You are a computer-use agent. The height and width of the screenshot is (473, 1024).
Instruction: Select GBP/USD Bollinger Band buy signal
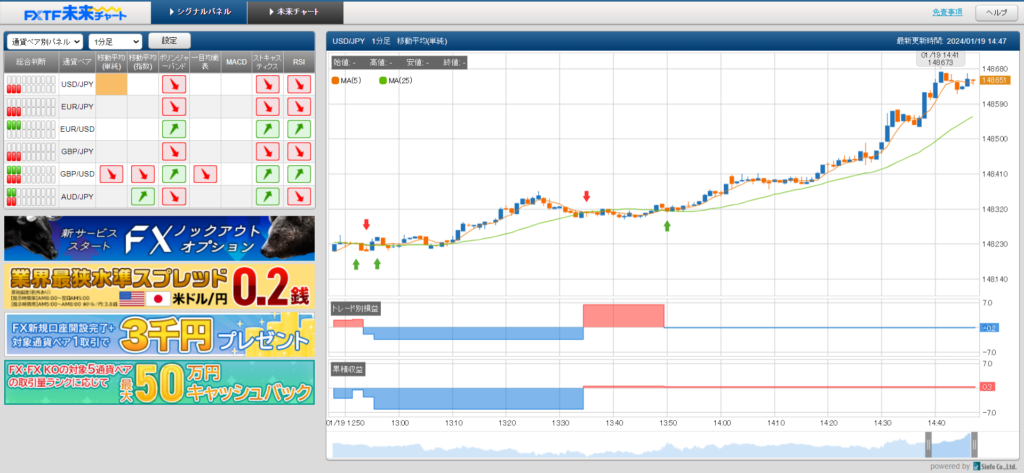pos(174,174)
